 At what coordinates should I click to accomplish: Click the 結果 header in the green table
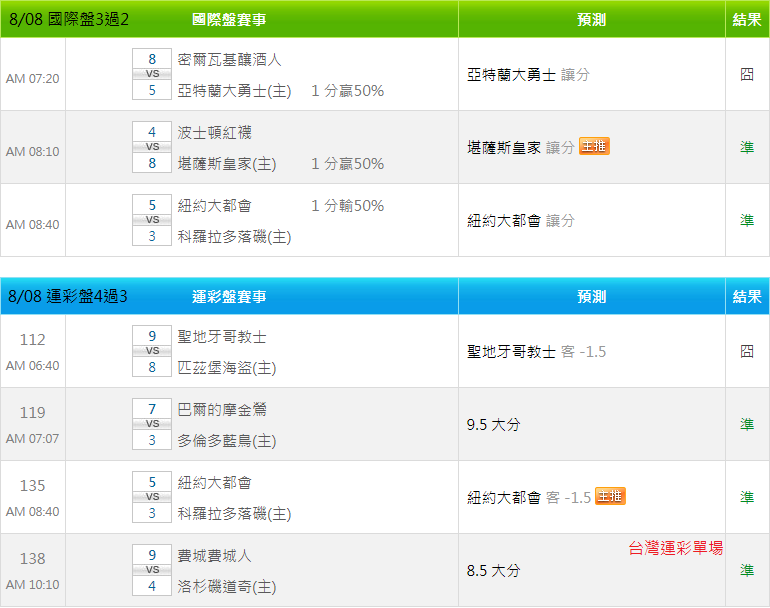(x=747, y=20)
